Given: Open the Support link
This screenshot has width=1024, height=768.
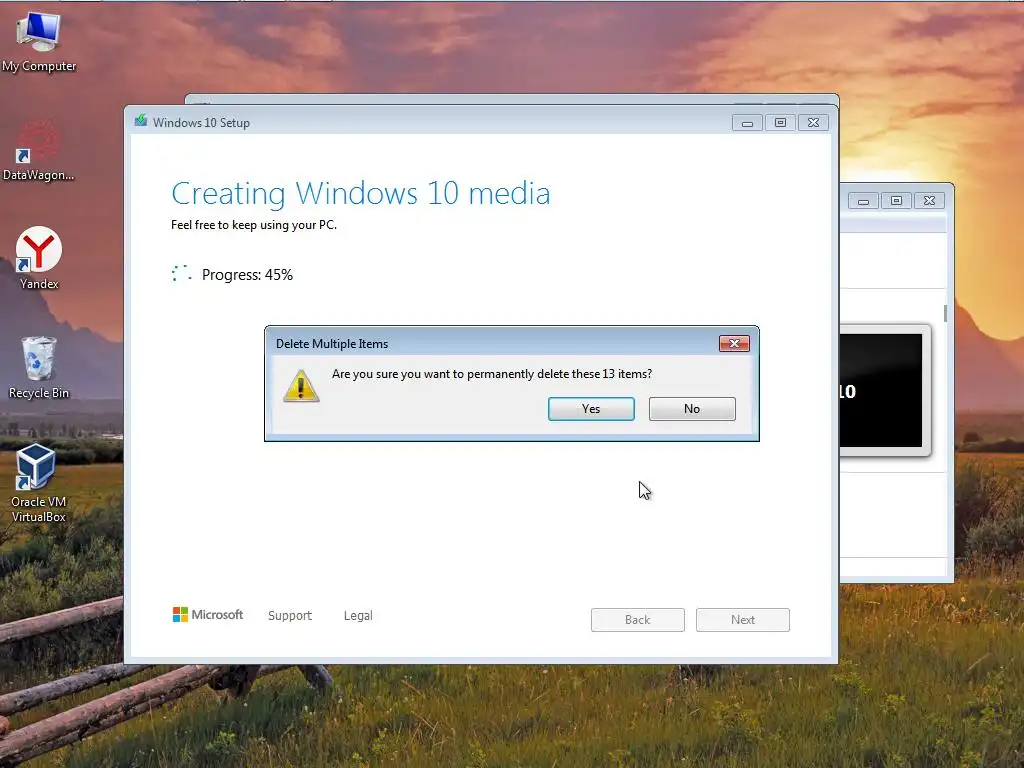Looking at the screenshot, I should click(x=290, y=616).
